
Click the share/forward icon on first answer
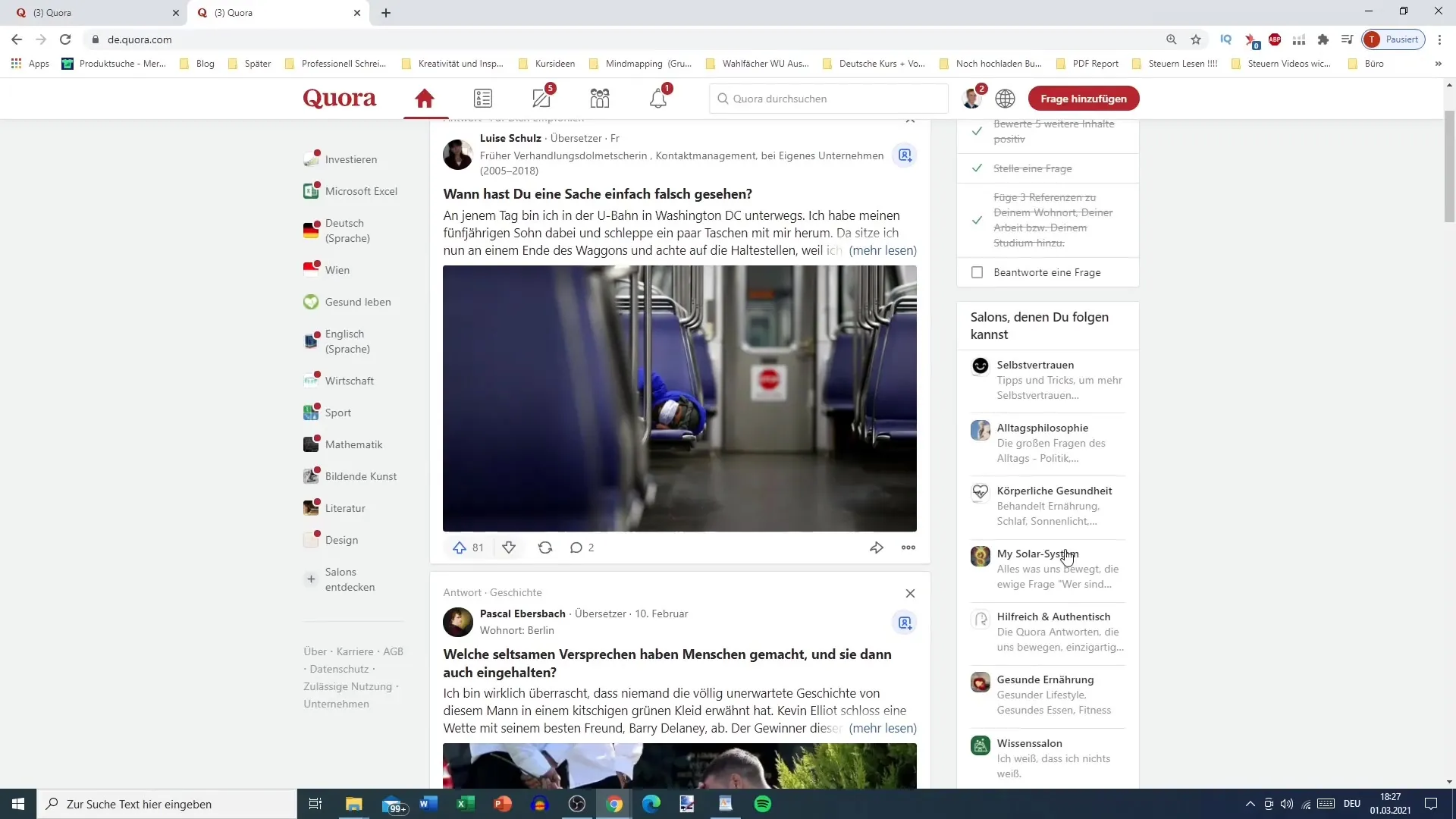(x=877, y=547)
